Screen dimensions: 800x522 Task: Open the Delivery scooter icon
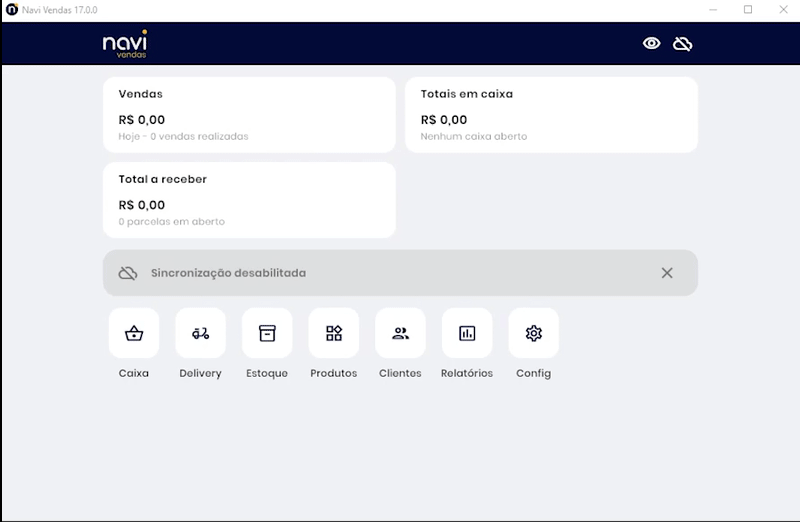200,333
